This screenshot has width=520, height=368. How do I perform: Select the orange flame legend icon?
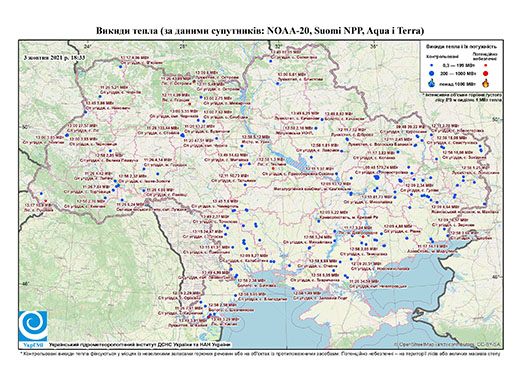coord(486,83)
